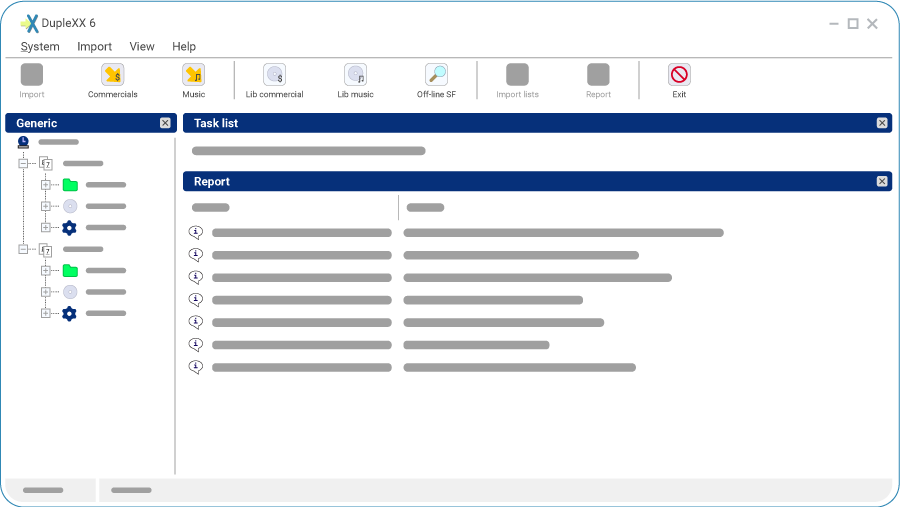Select the clock root icon in Generic tree
Screen dimensions: 900x507
tap(23, 142)
